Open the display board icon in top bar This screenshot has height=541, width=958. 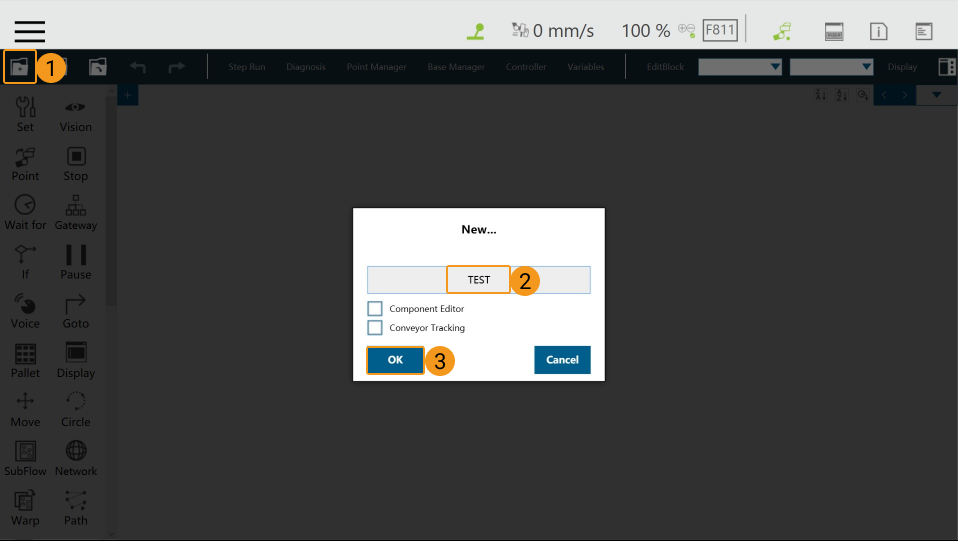pos(833,31)
